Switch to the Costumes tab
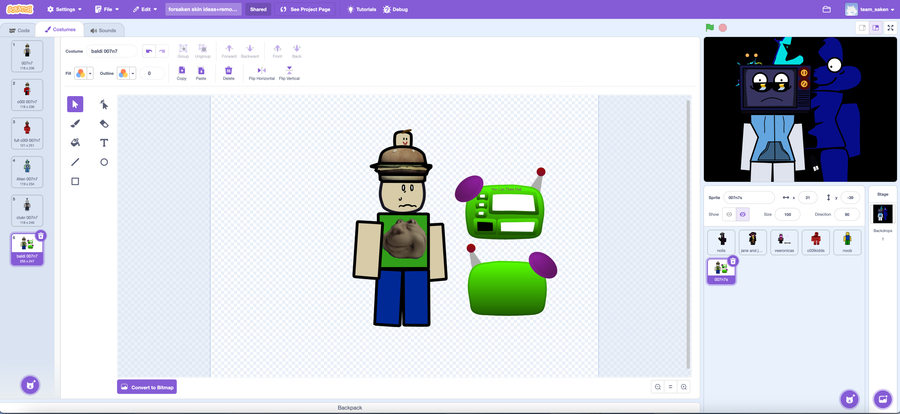900x414 pixels. (x=60, y=30)
